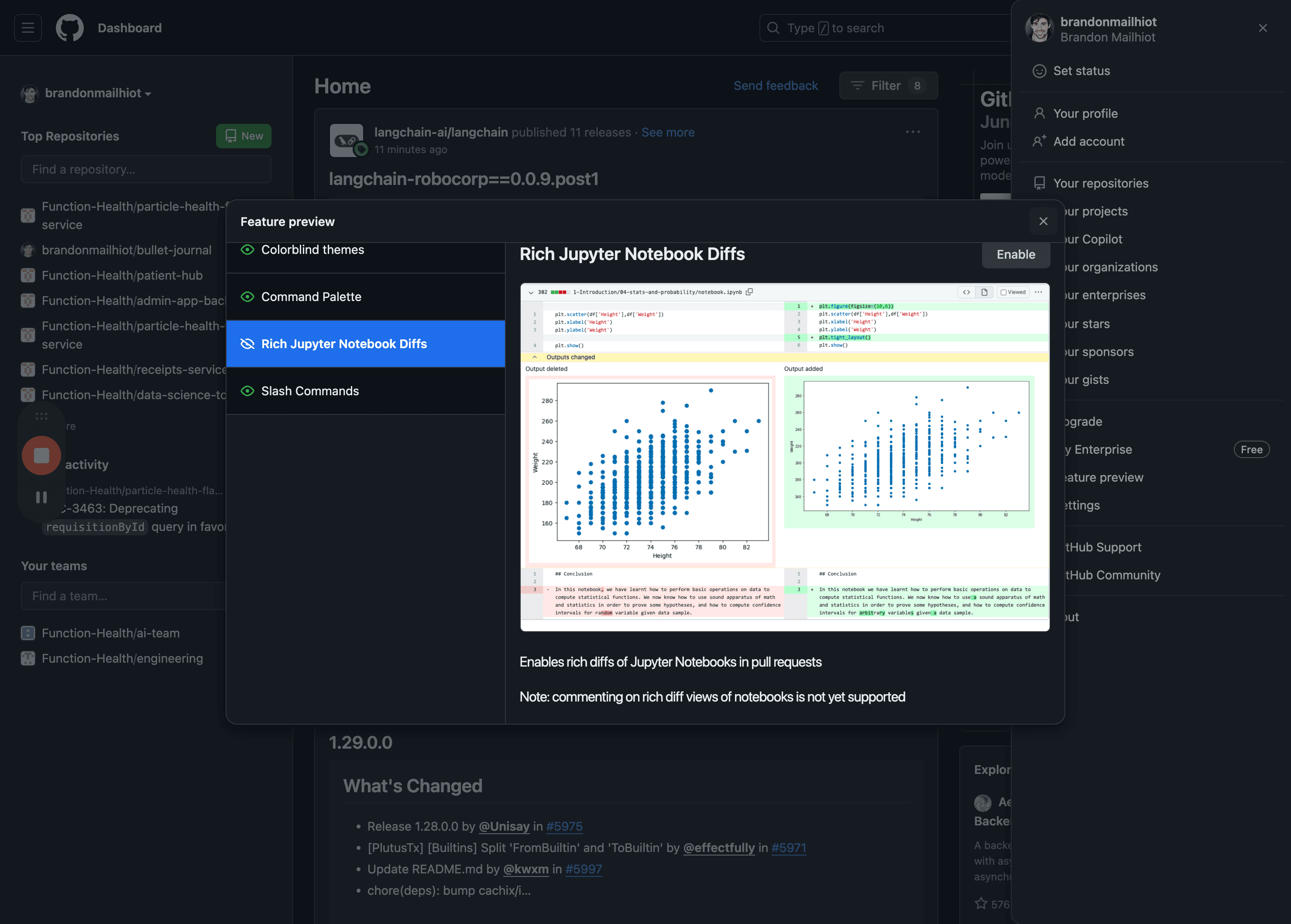The height and width of the screenshot is (924, 1291).
Task: Open Function-Health/ai-team team
Action: pos(111,633)
